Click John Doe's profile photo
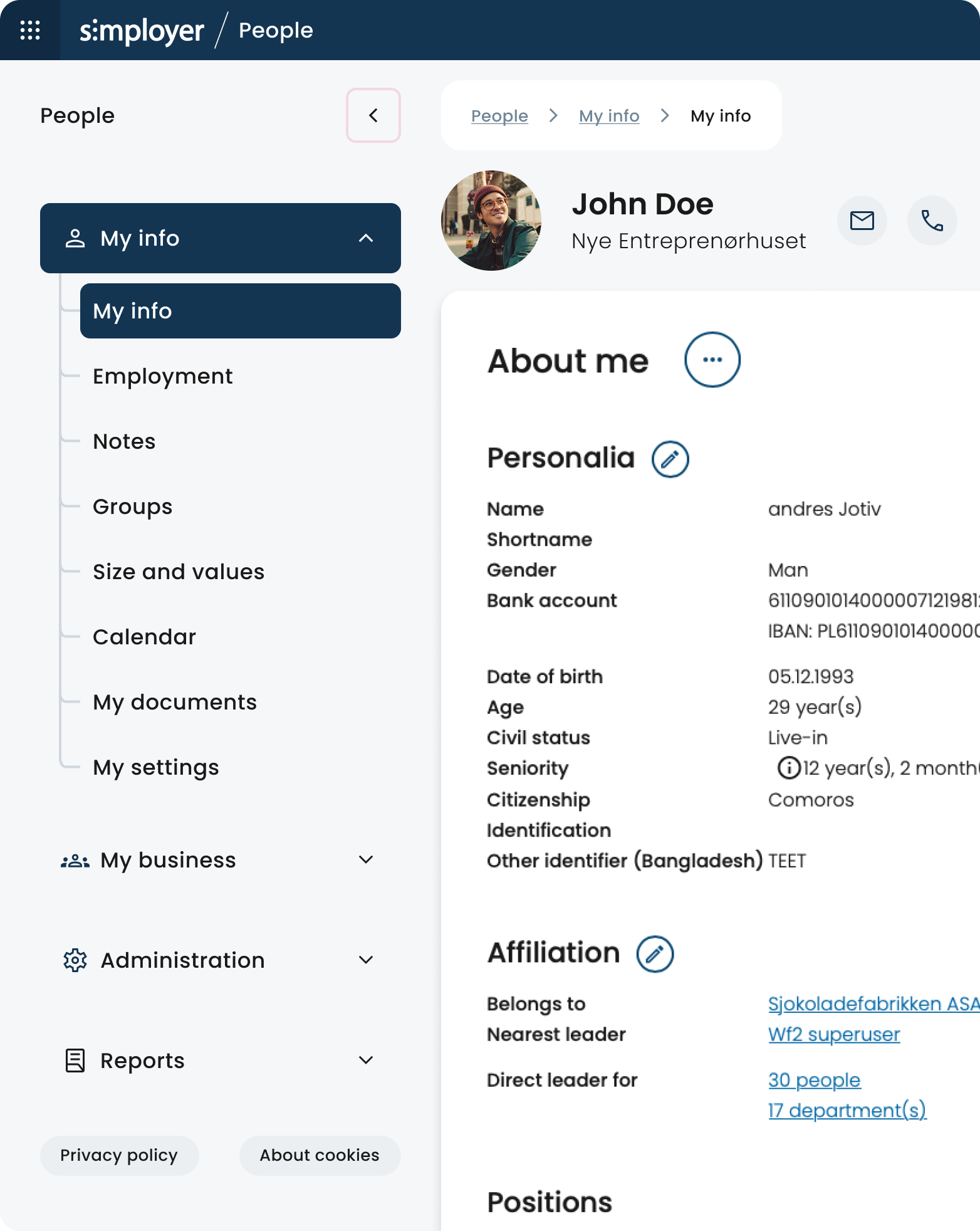This screenshot has height=1231, width=980. tap(491, 221)
